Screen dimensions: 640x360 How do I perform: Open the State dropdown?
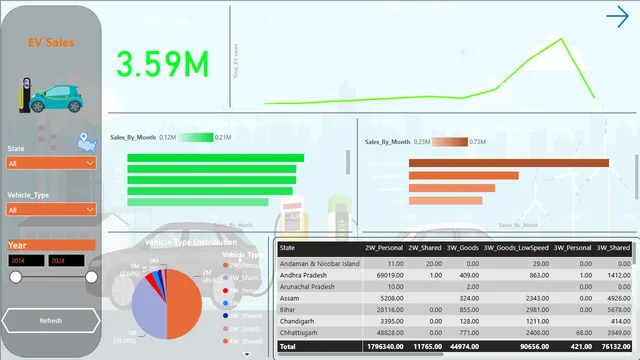[51, 163]
